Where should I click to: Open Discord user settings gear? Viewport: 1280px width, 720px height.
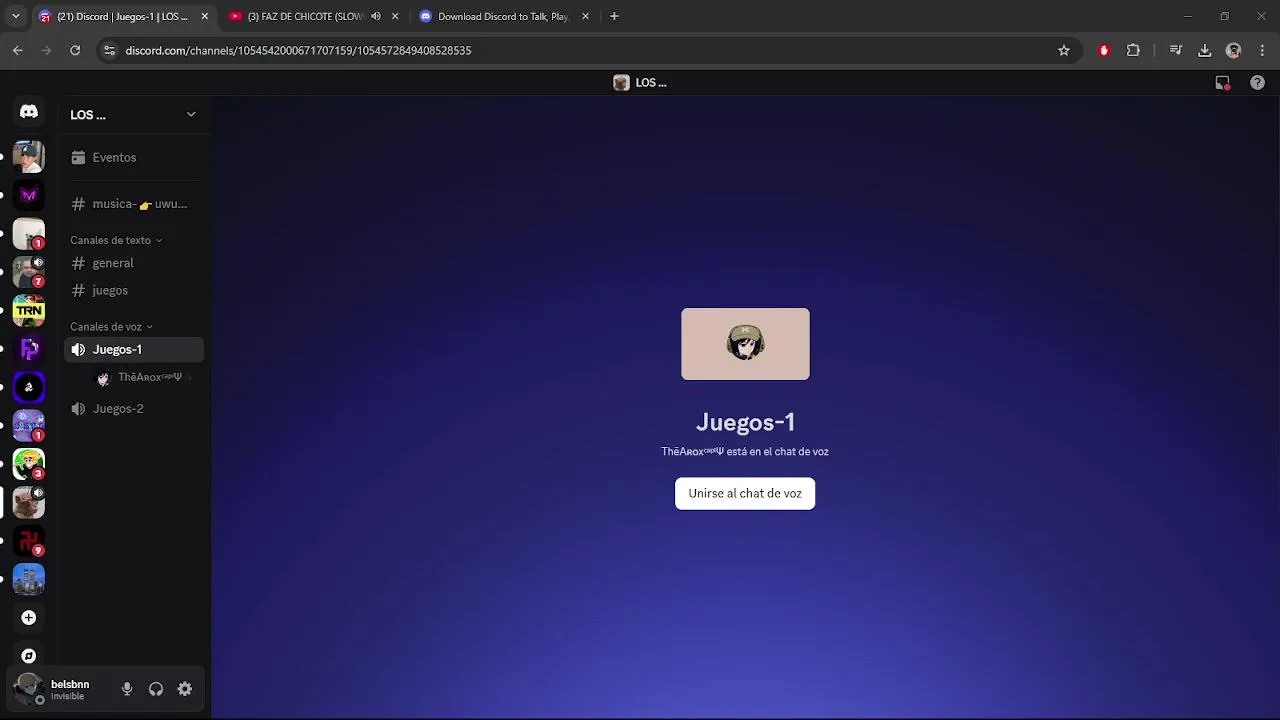pyautogui.click(x=185, y=689)
